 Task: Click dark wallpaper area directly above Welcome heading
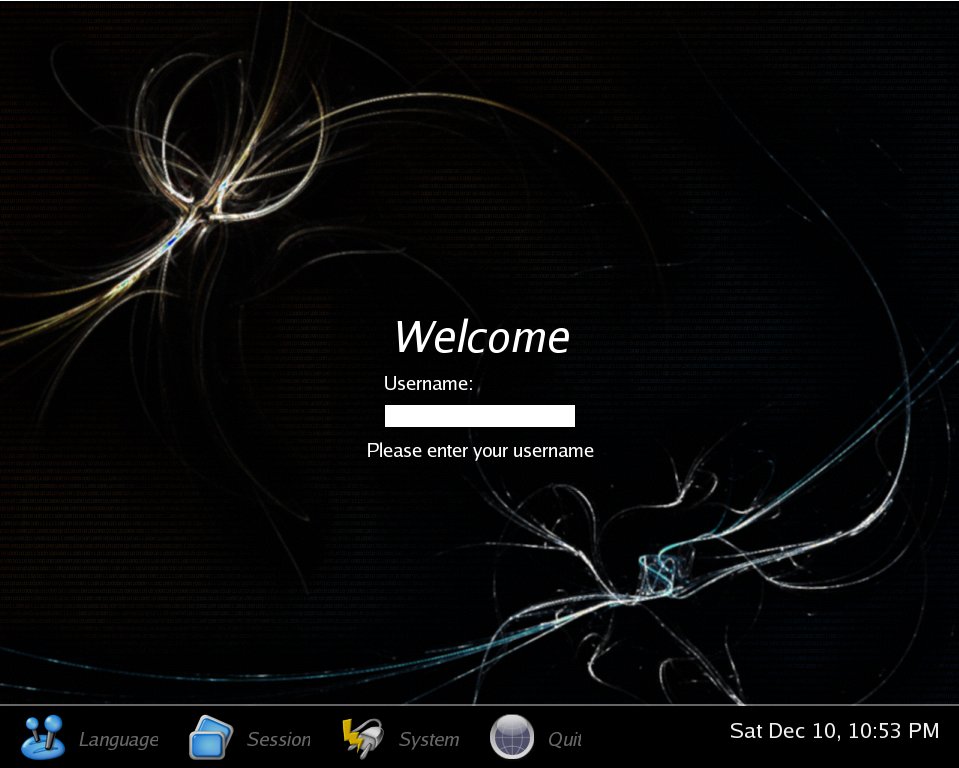click(480, 270)
